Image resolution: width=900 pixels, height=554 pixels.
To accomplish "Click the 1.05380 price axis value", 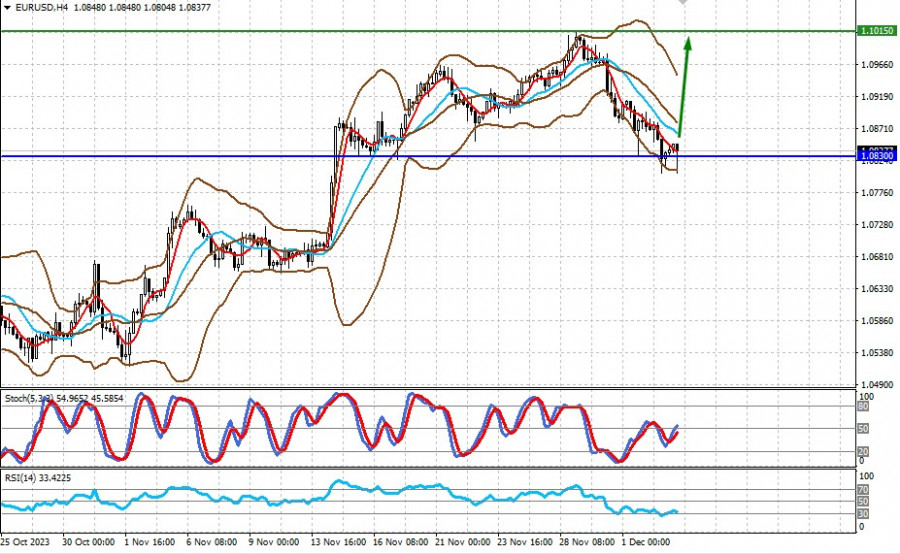I will click(x=878, y=352).
